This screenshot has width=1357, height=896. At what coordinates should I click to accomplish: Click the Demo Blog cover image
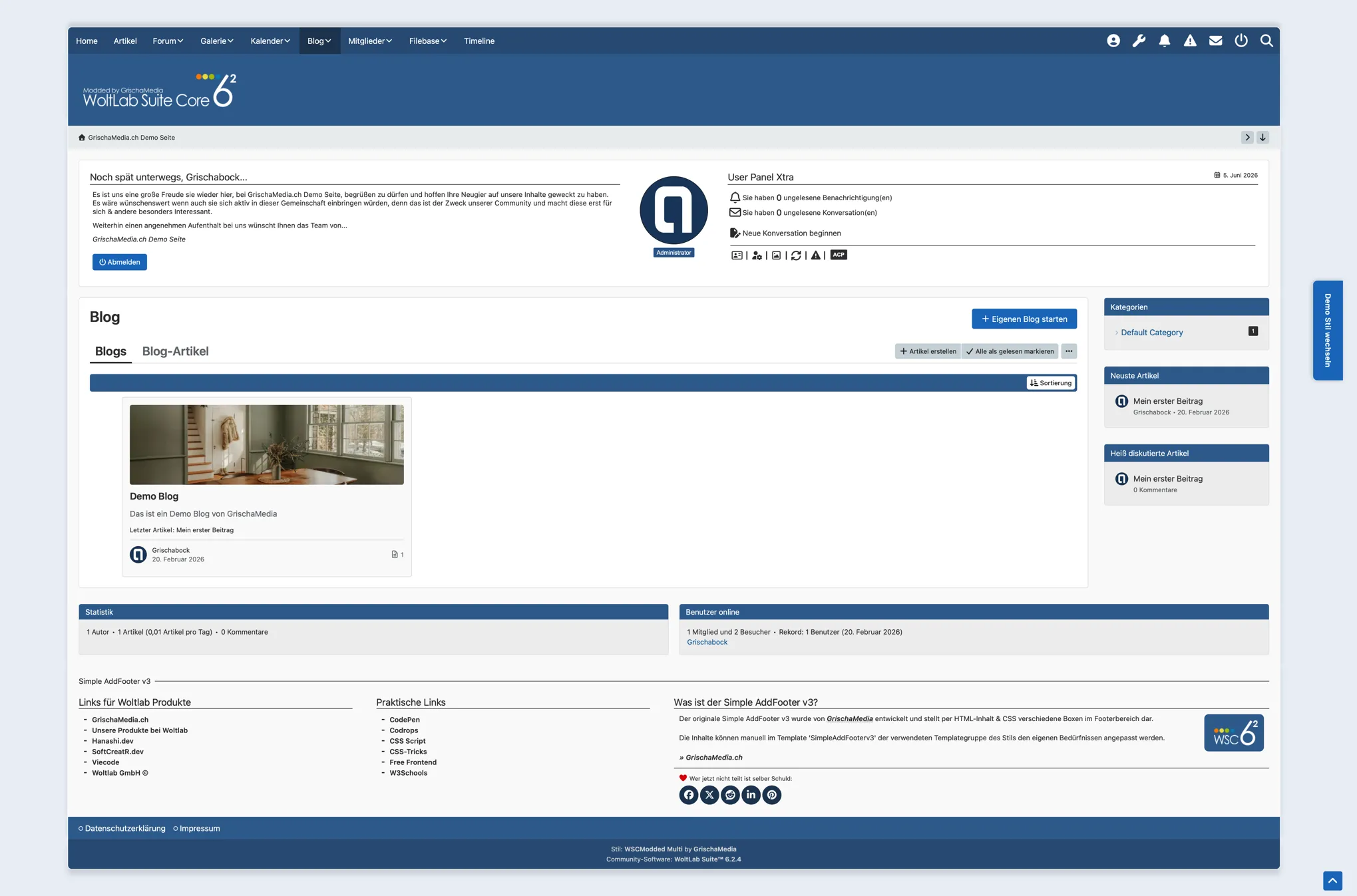click(x=266, y=444)
